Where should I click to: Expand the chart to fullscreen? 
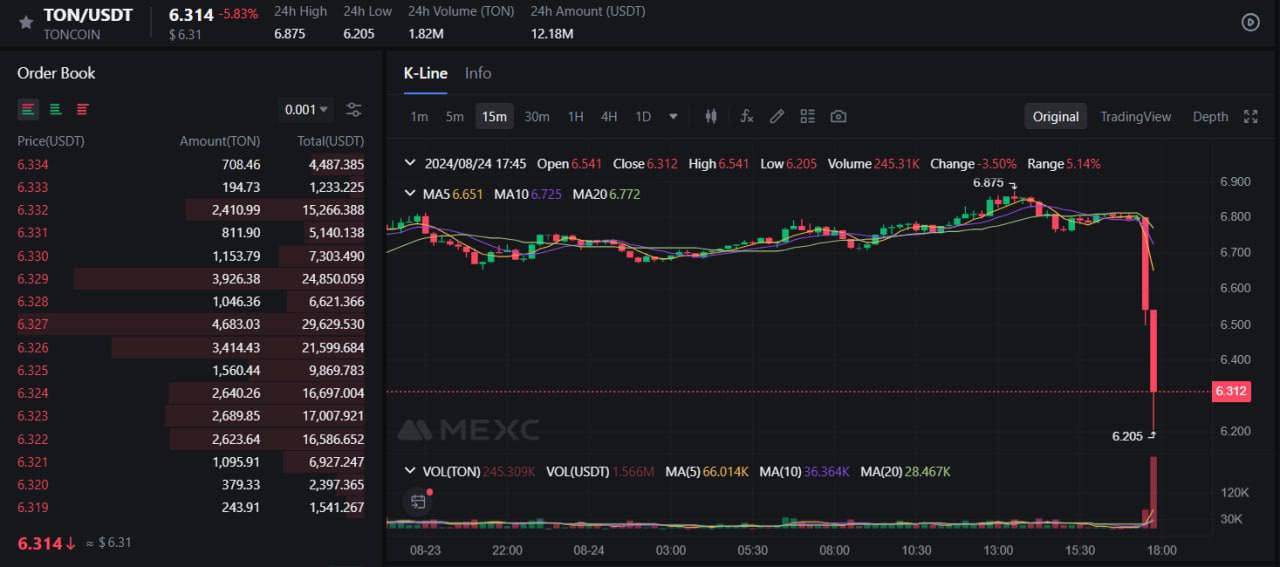tap(1250, 116)
